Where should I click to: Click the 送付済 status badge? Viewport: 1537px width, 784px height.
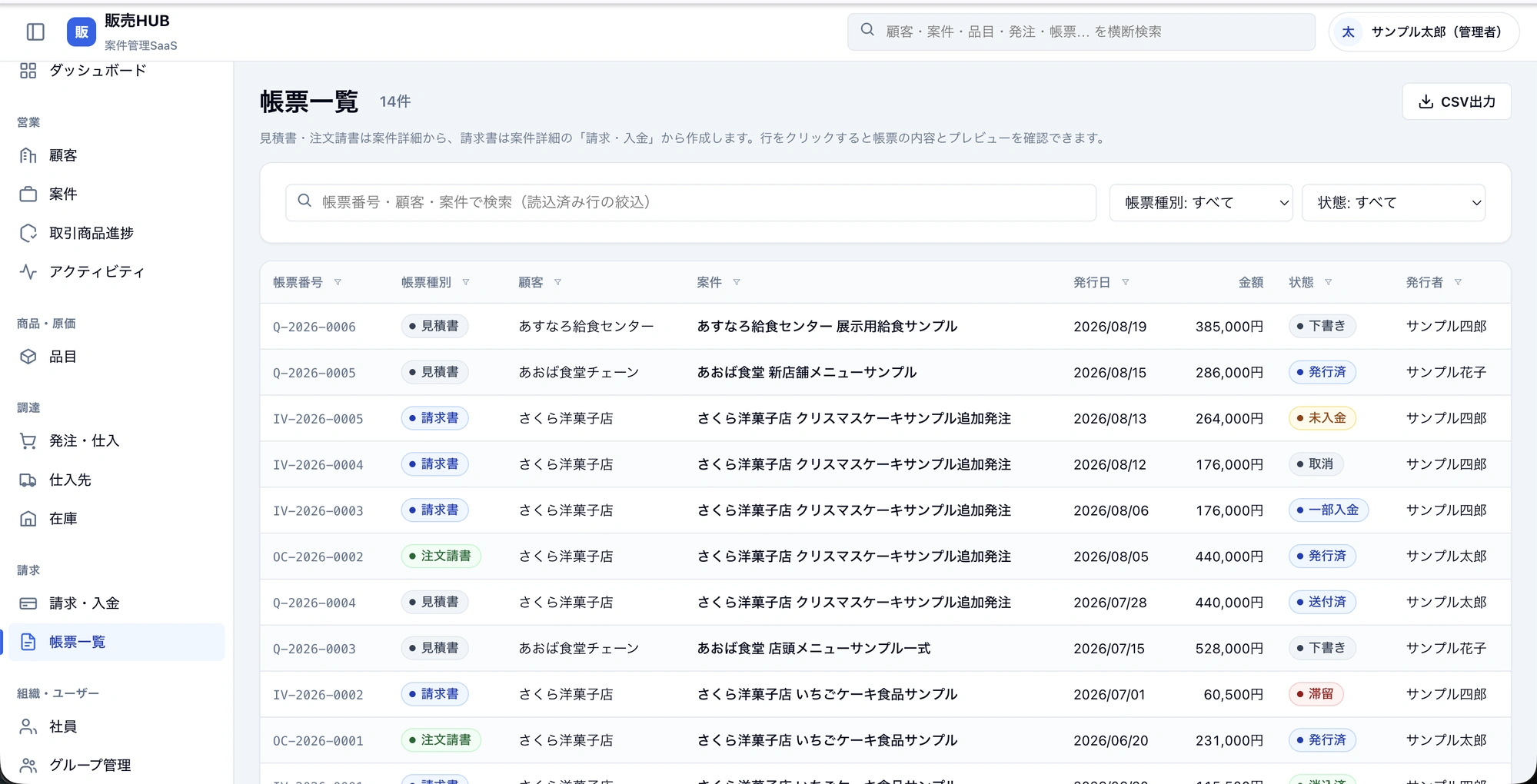coord(1322,602)
